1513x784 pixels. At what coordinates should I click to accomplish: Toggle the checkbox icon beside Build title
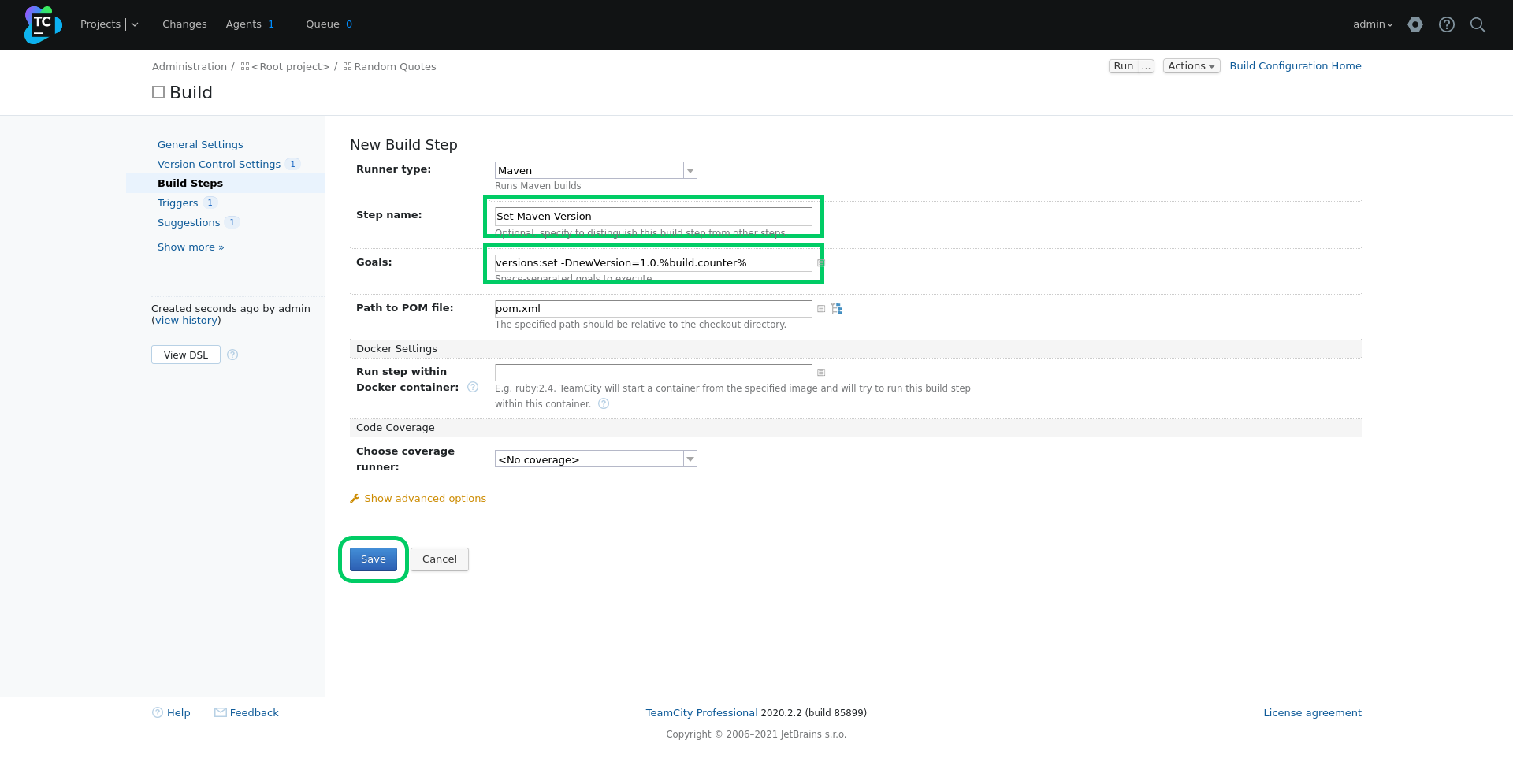158,93
